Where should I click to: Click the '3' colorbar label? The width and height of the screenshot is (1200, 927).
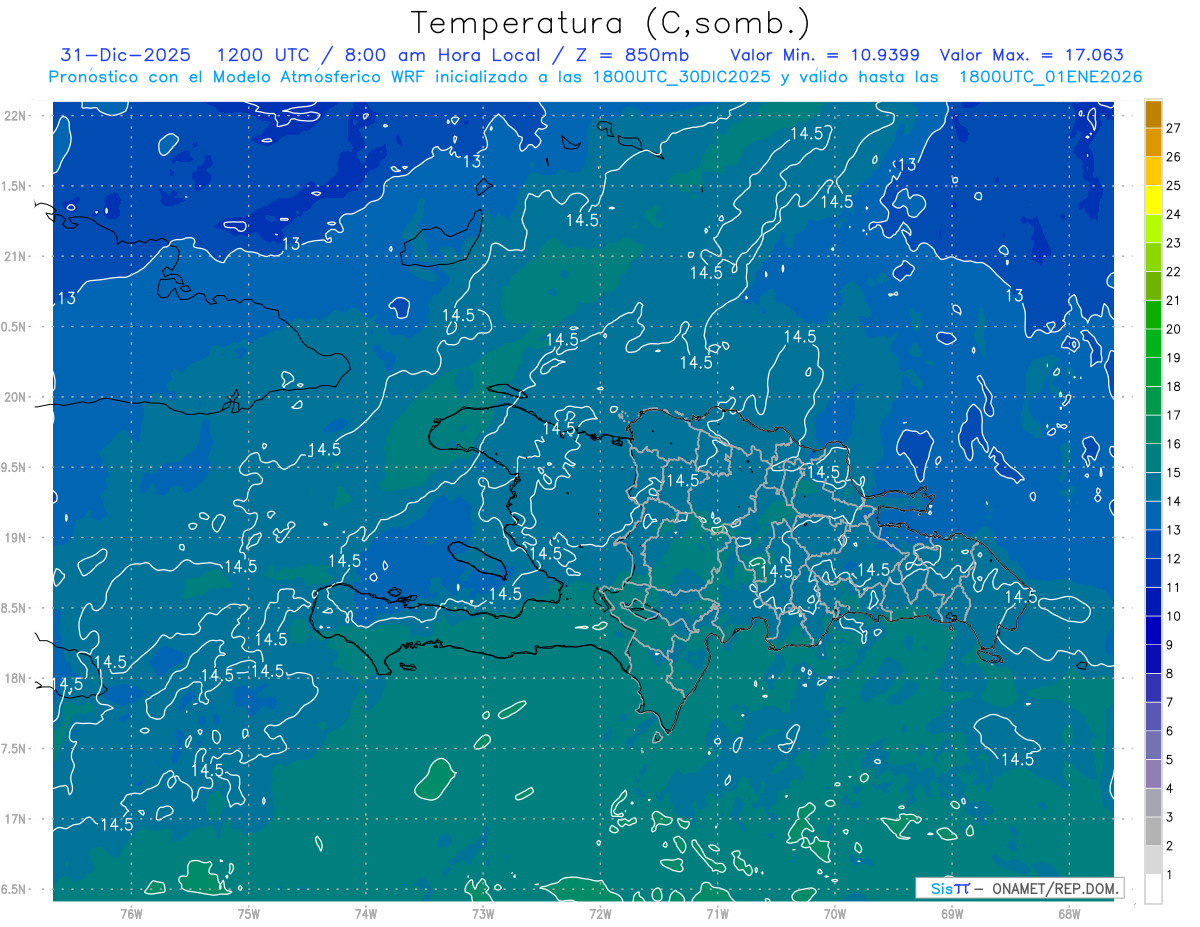[1169, 818]
